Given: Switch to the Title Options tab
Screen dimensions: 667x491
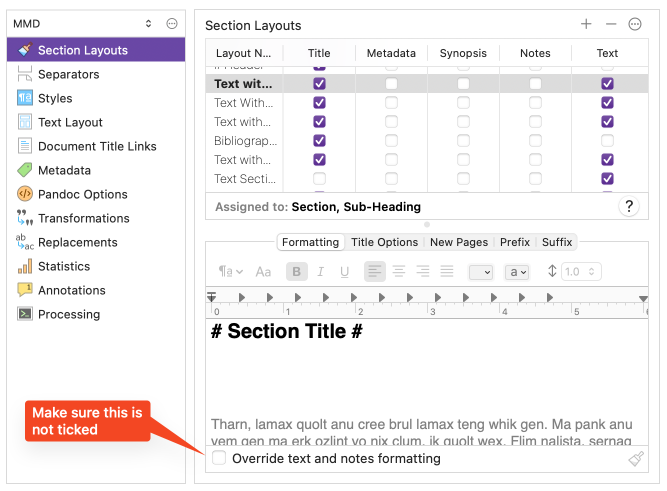Looking at the screenshot, I should point(384,242).
